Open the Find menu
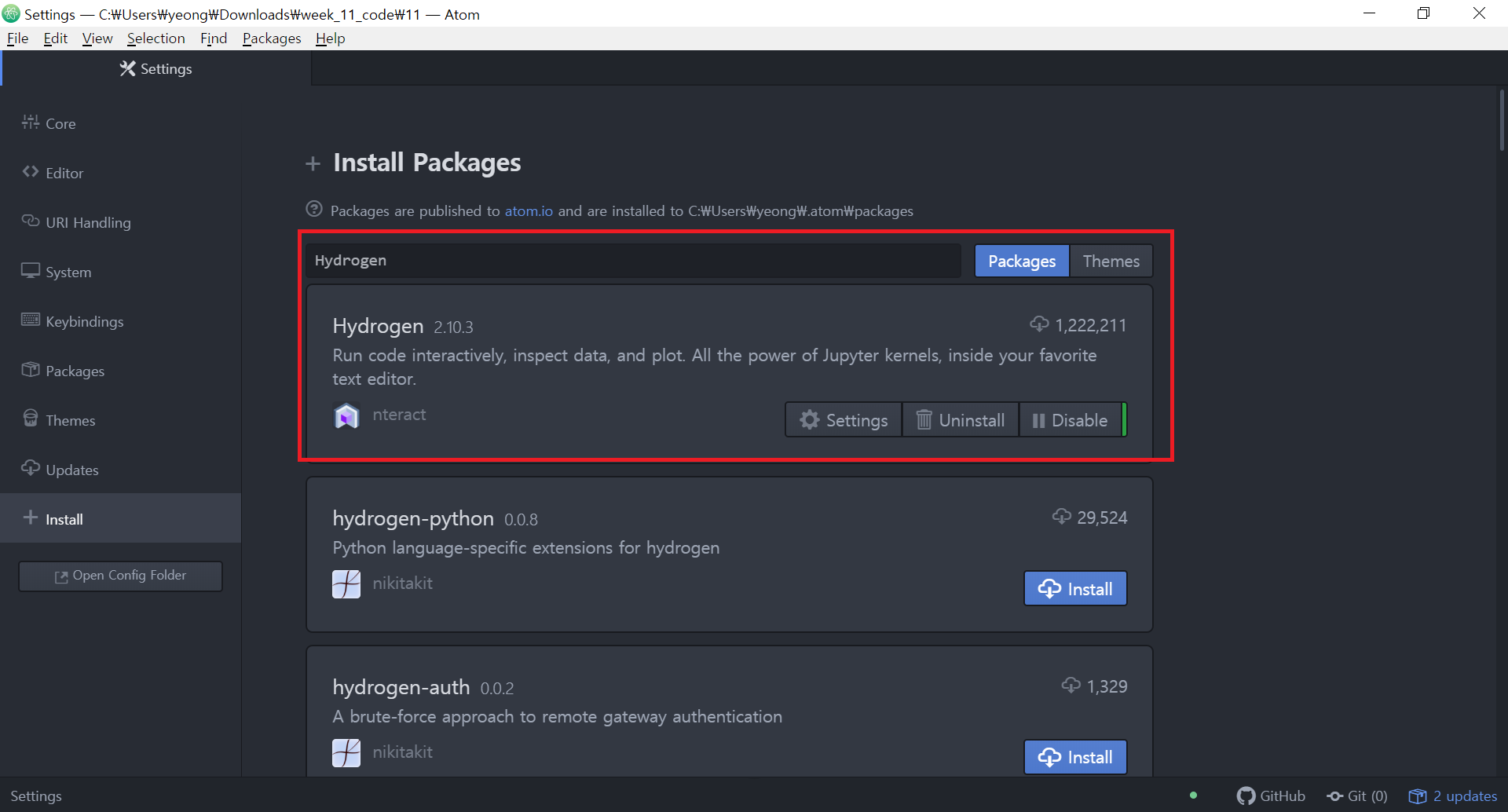The image size is (1508, 812). [214, 38]
